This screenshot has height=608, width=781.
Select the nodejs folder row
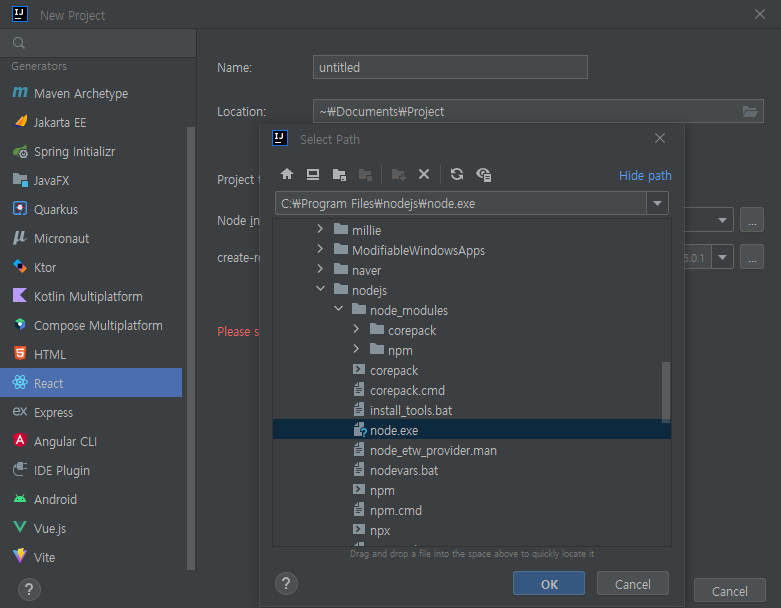[x=472, y=290]
